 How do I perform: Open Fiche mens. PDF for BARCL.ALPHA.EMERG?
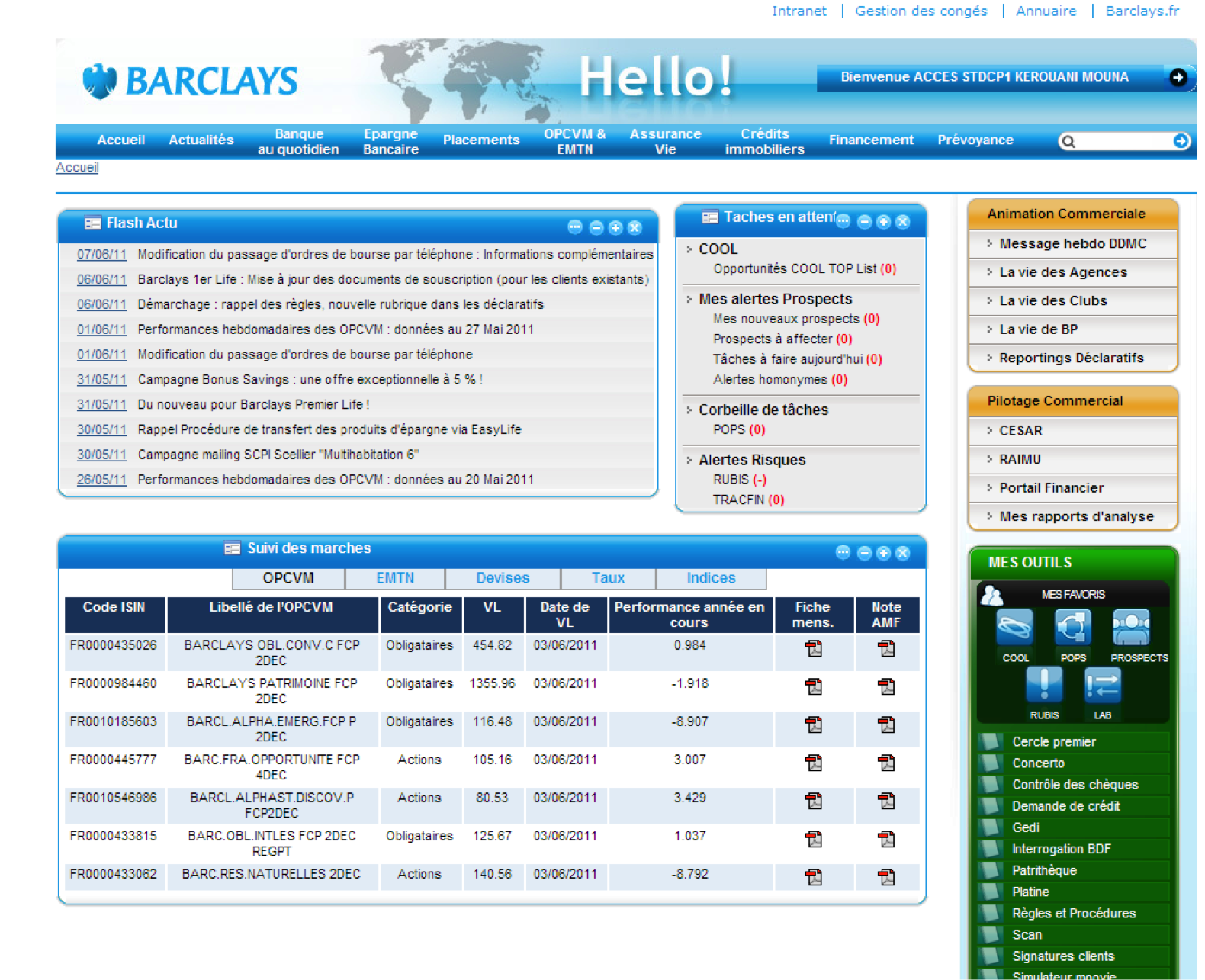coord(813,725)
